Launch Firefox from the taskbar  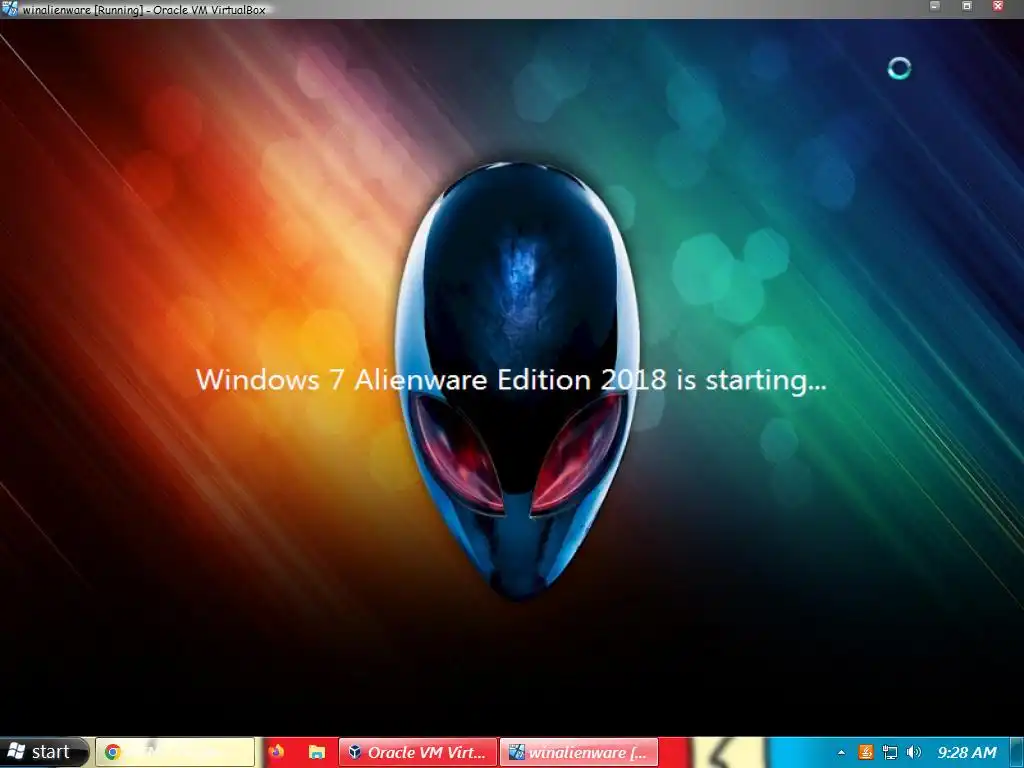276,752
